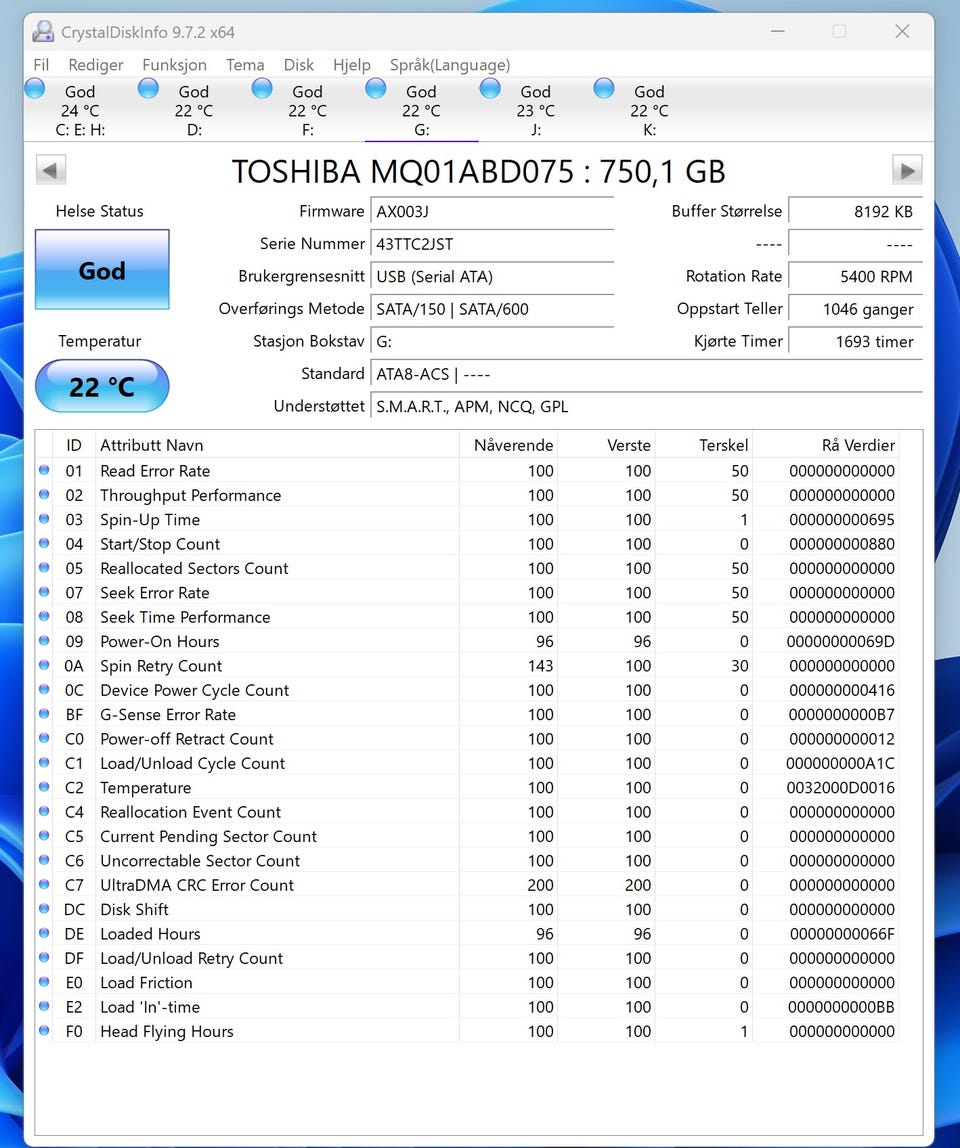This screenshot has height=1148, width=960.
Task: Select the Load/Unload Retry Count row text
Action: pyautogui.click(x=191, y=958)
